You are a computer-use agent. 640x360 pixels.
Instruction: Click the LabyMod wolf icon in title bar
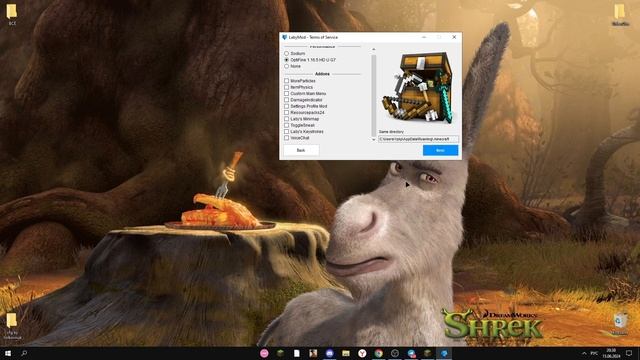click(x=284, y=37)
